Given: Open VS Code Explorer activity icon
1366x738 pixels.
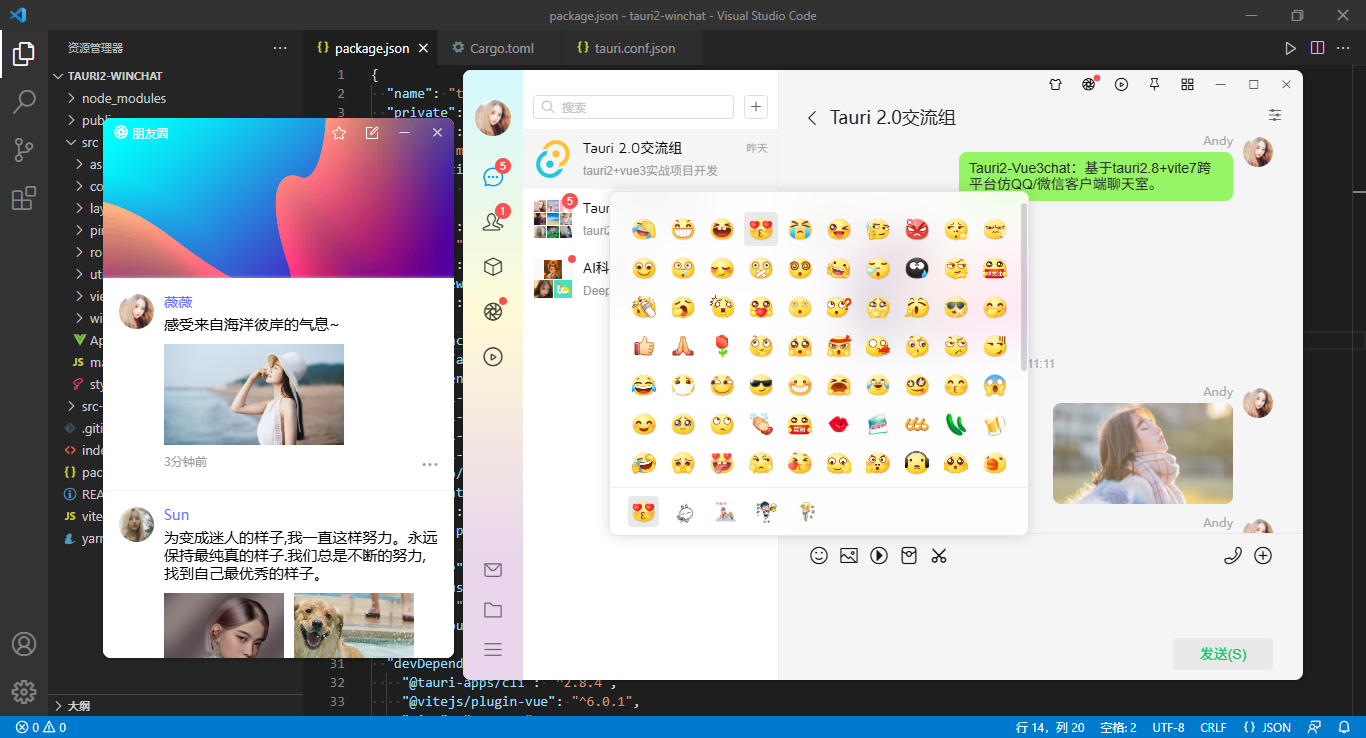Looking at the screenshot, I should (24, 54).
